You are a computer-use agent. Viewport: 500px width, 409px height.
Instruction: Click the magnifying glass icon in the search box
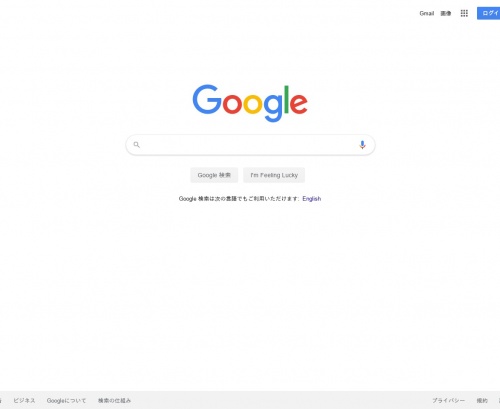coord(137,145)
